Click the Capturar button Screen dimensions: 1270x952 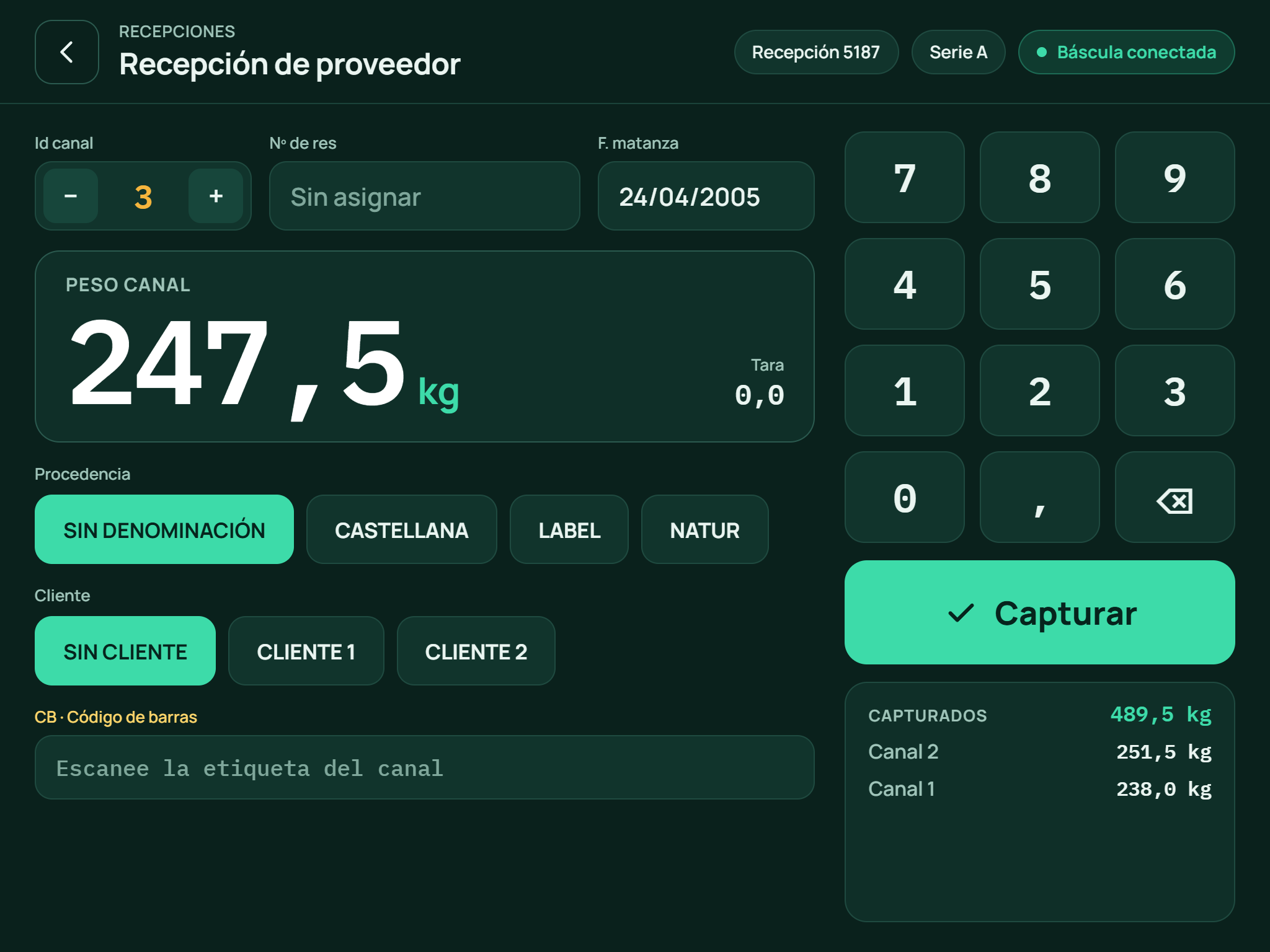click(x=1040, y=612)
